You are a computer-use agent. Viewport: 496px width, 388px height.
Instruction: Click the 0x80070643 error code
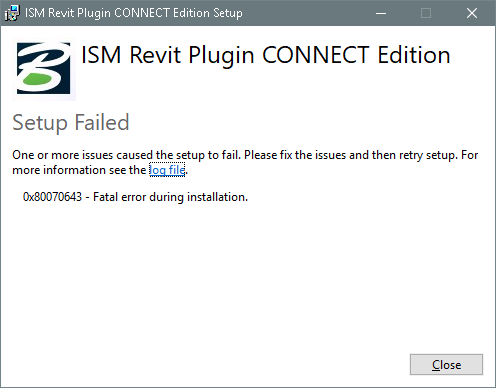pos(52,197)
